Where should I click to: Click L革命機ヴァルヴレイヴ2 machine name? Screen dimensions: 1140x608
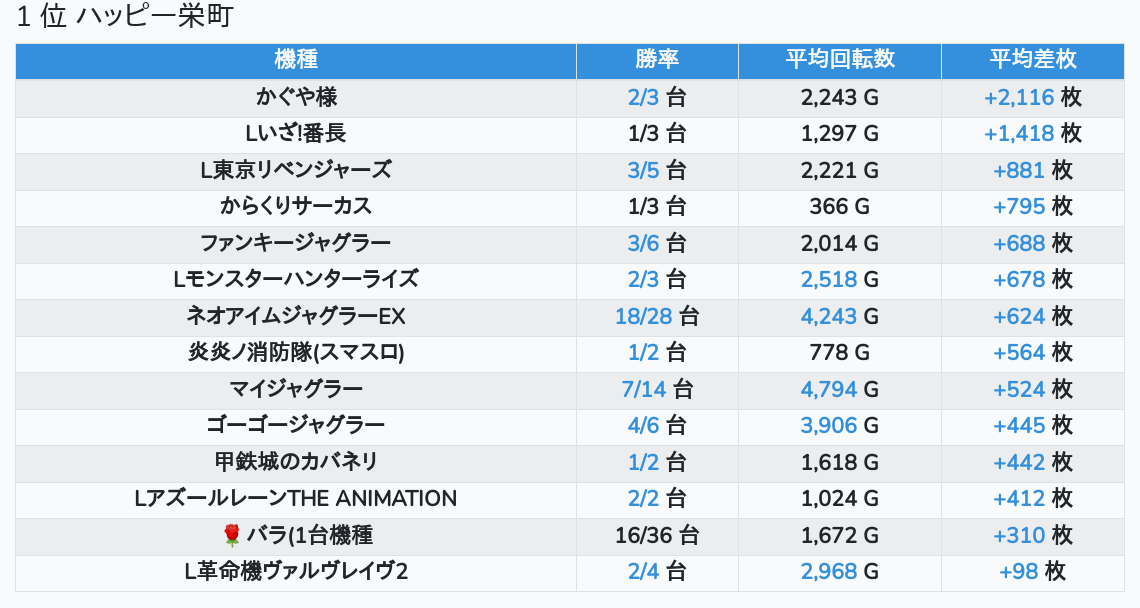(x=296, y=571)
